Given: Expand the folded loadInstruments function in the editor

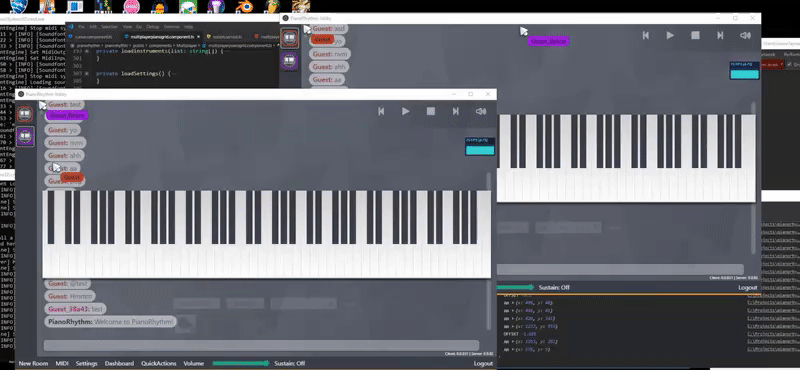Looking at the screenshot, I should (x=86, y=52).
